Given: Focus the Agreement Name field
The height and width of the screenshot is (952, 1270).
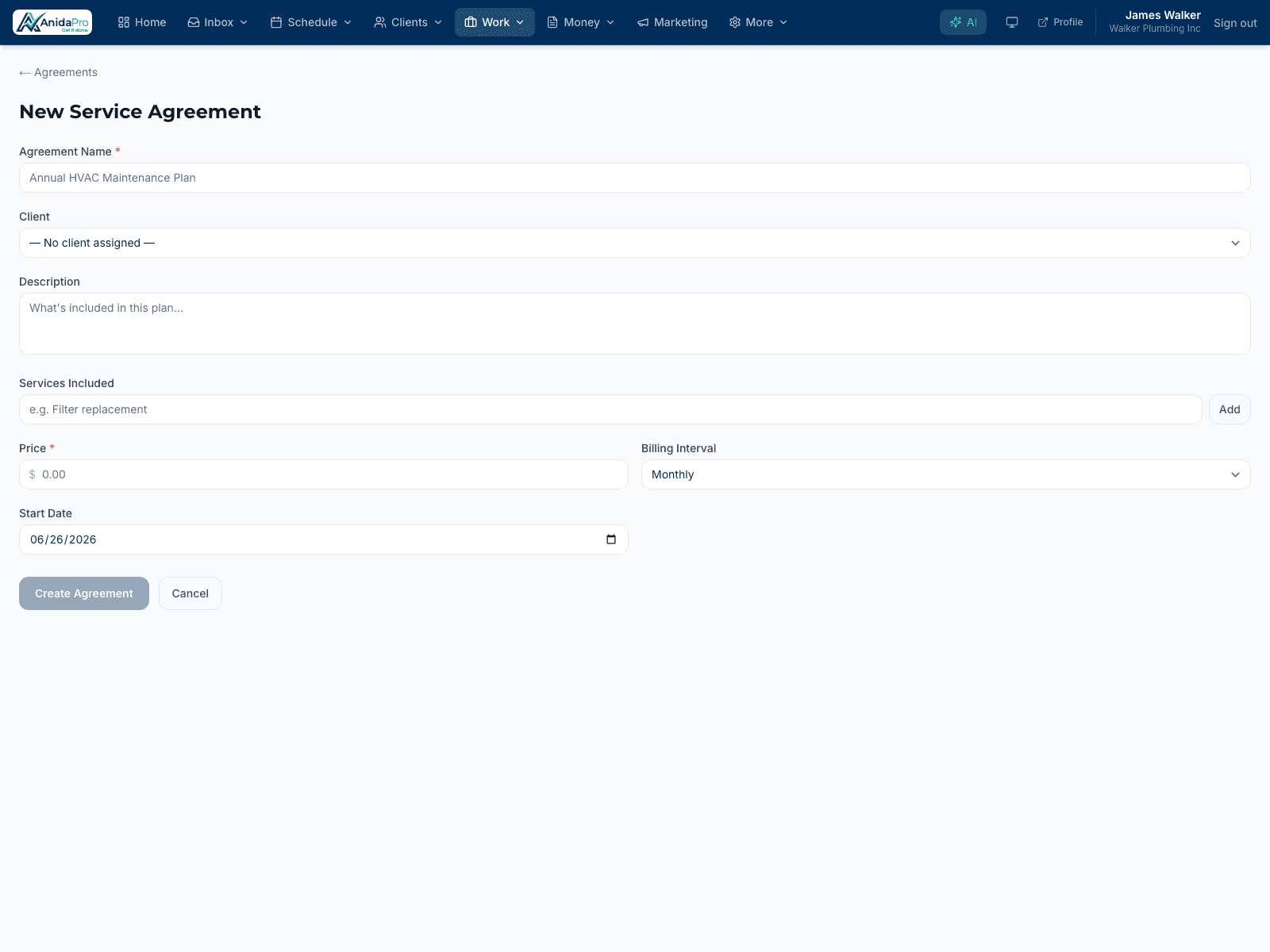Looking at the screenshot, I should coord(635,178).
